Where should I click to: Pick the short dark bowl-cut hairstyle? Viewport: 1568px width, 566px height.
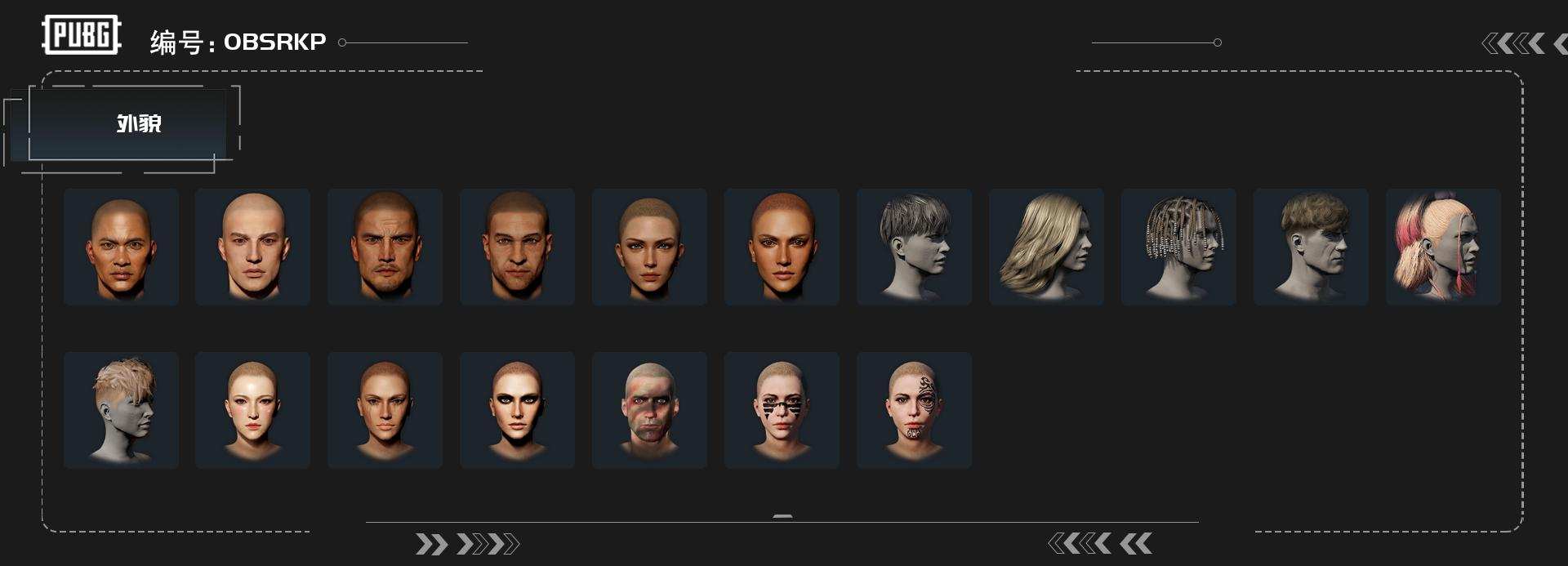(914, 247)
